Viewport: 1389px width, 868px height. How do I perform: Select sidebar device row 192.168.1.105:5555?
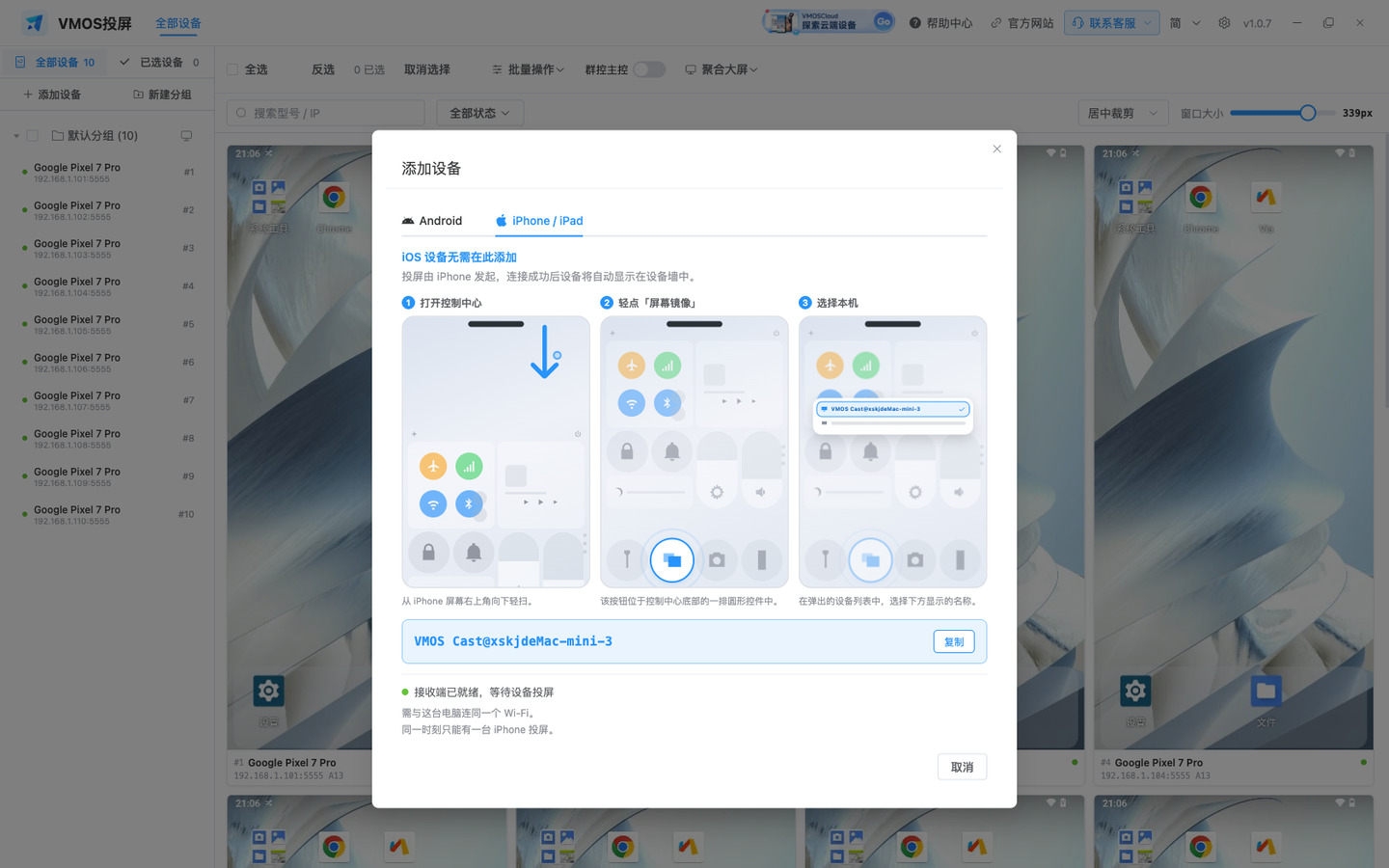[107, 325]
